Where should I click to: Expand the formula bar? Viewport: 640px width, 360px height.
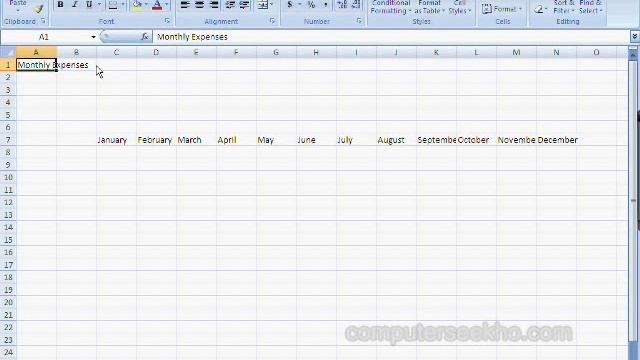point(635,37)
